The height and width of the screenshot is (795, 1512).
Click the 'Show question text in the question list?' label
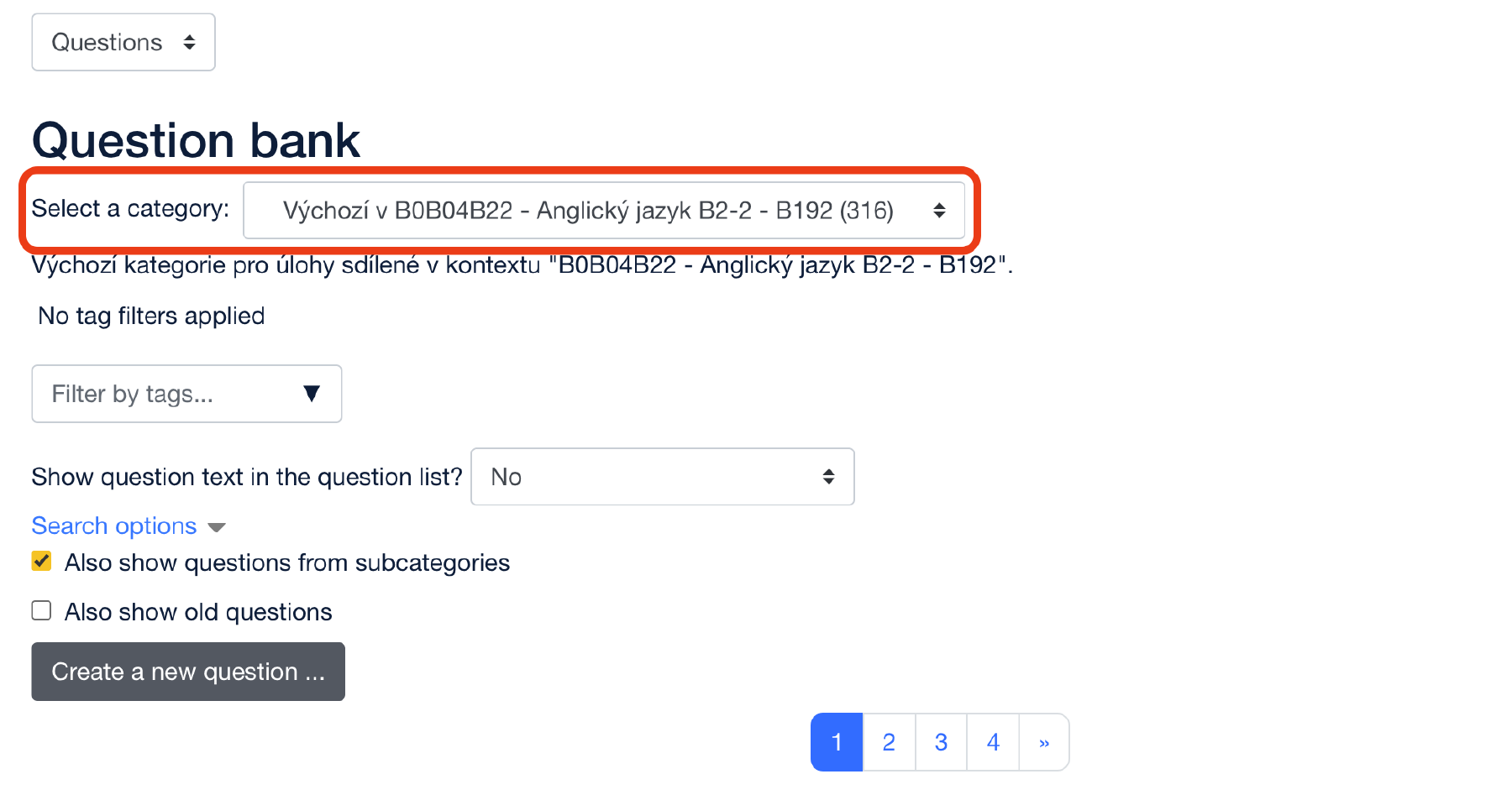(247, 477)
